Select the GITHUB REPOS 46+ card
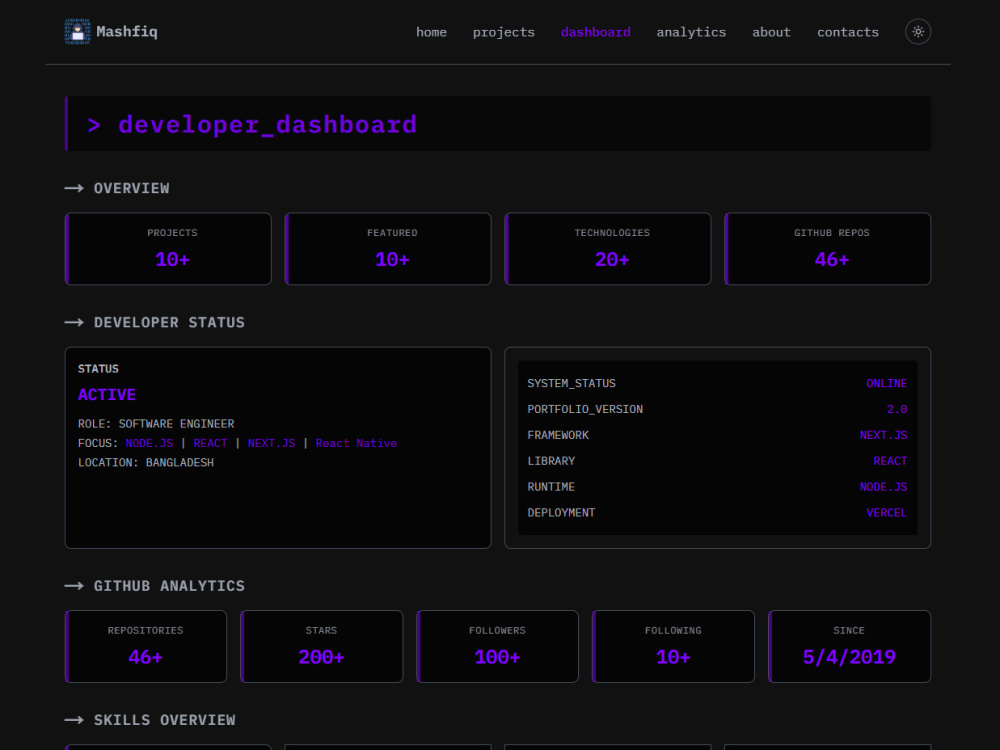 [x=828, y=249]
